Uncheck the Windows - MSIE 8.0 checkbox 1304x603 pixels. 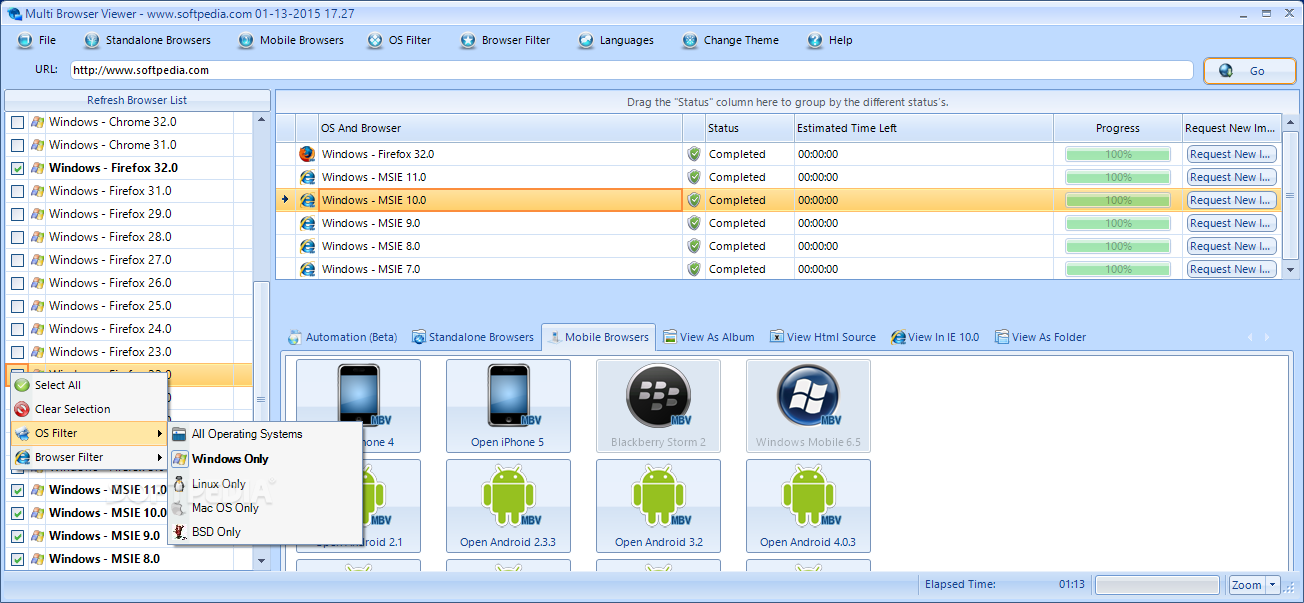[x=17, y=559]
